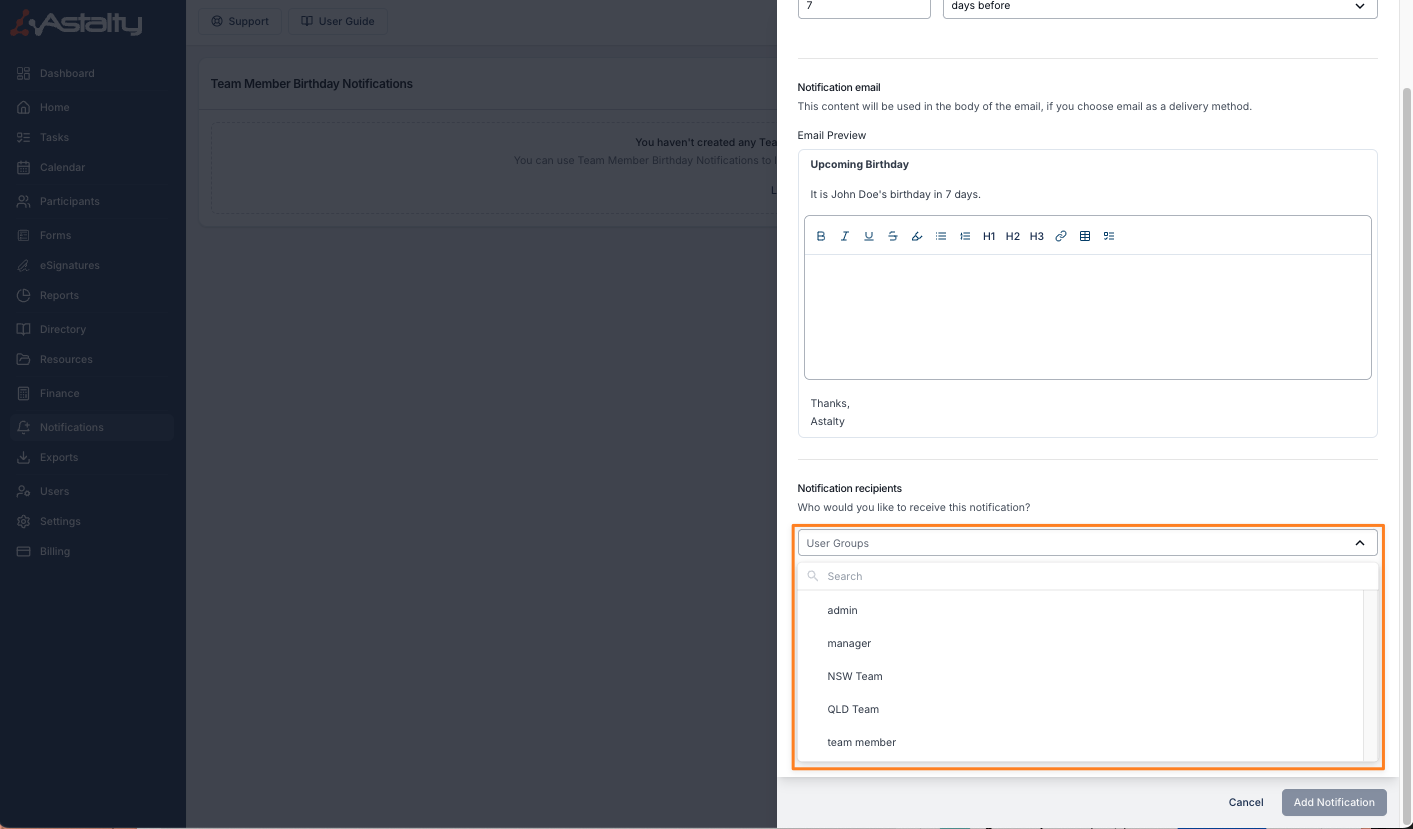Cancel the notification form
Viewport: 1413px width, 829px height.
click(1246, 802)
